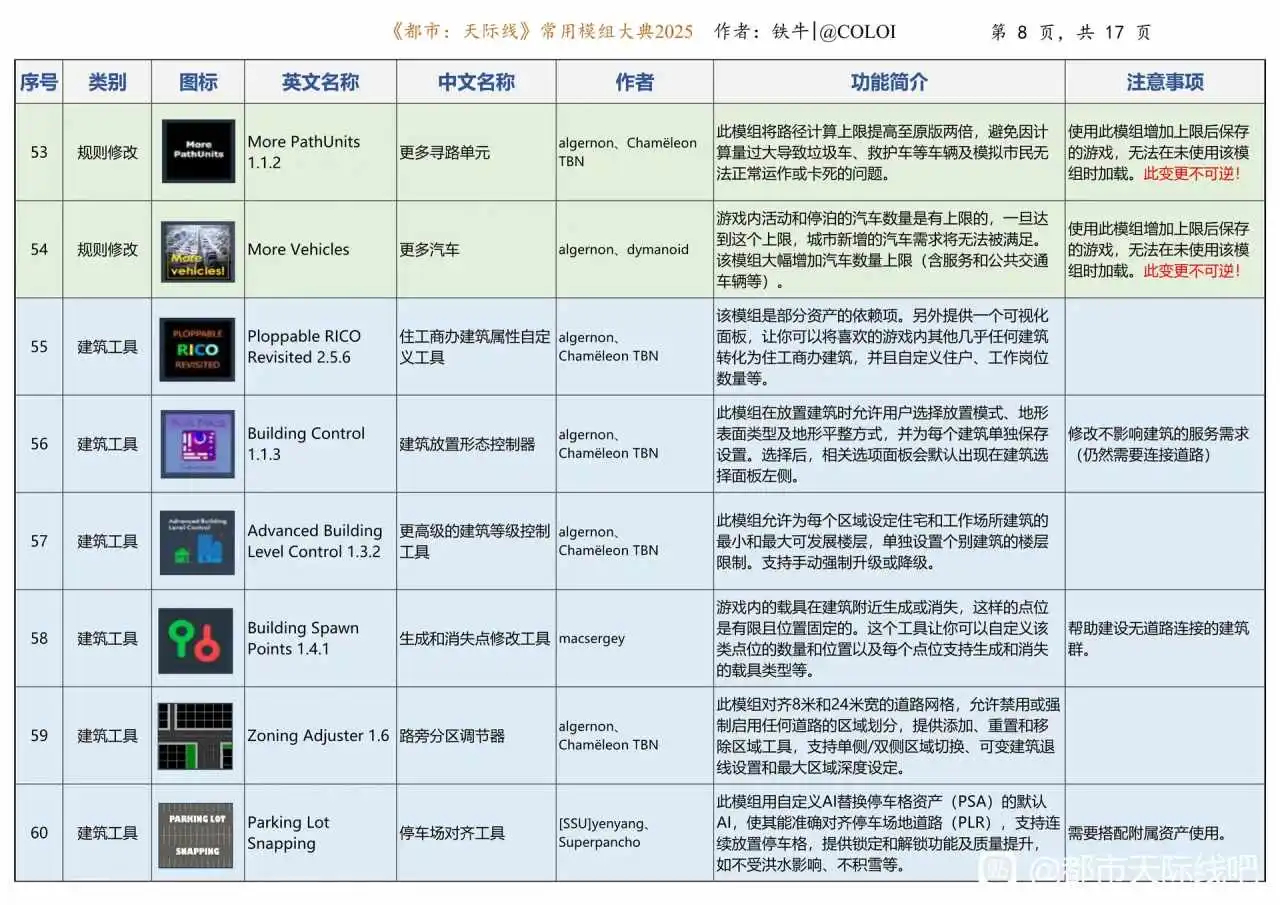1280x905 pixels.
Task: Click the 序号 column header
Action: click(39, 82)
